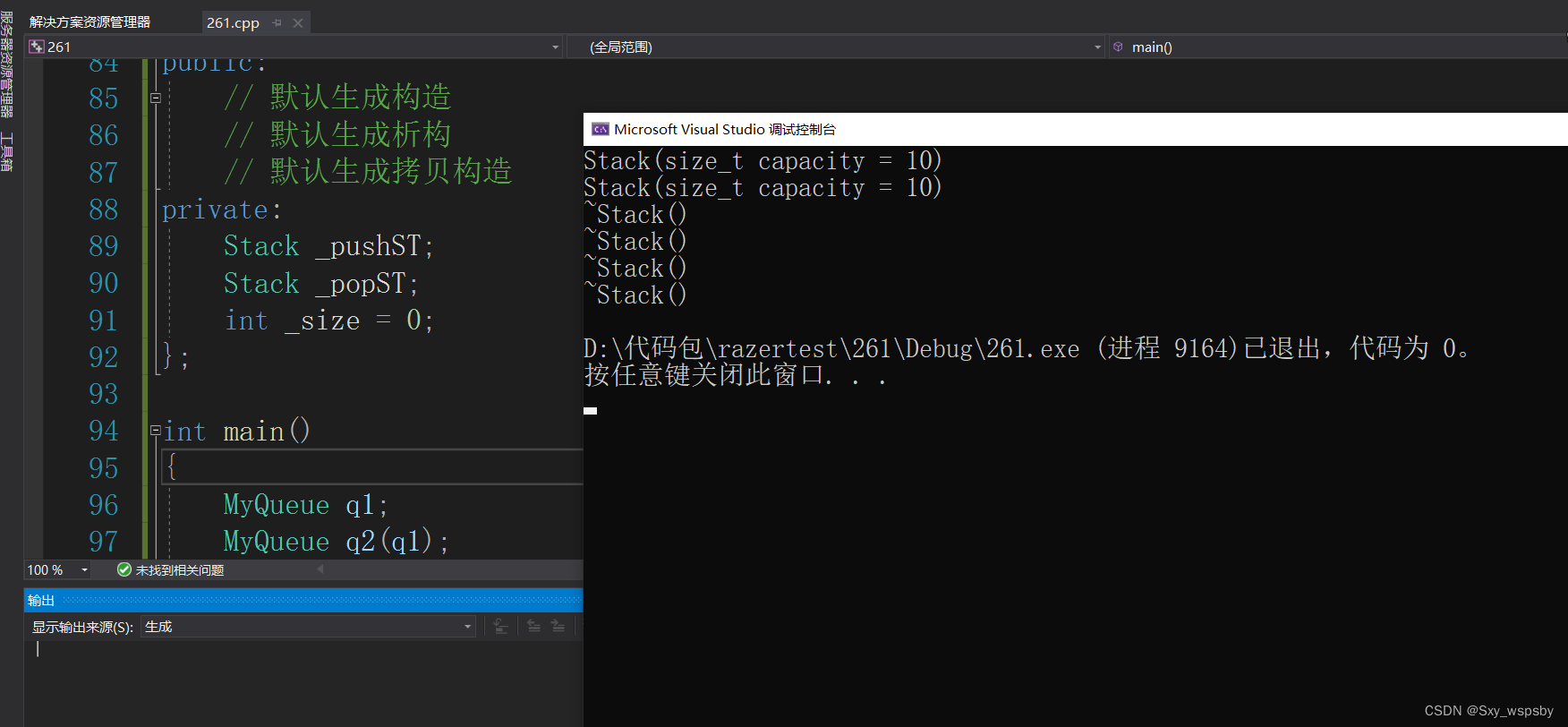The image size is (1568, 727).
Task: Close the 261.cpp tab
Action: [x=298, y=23]
